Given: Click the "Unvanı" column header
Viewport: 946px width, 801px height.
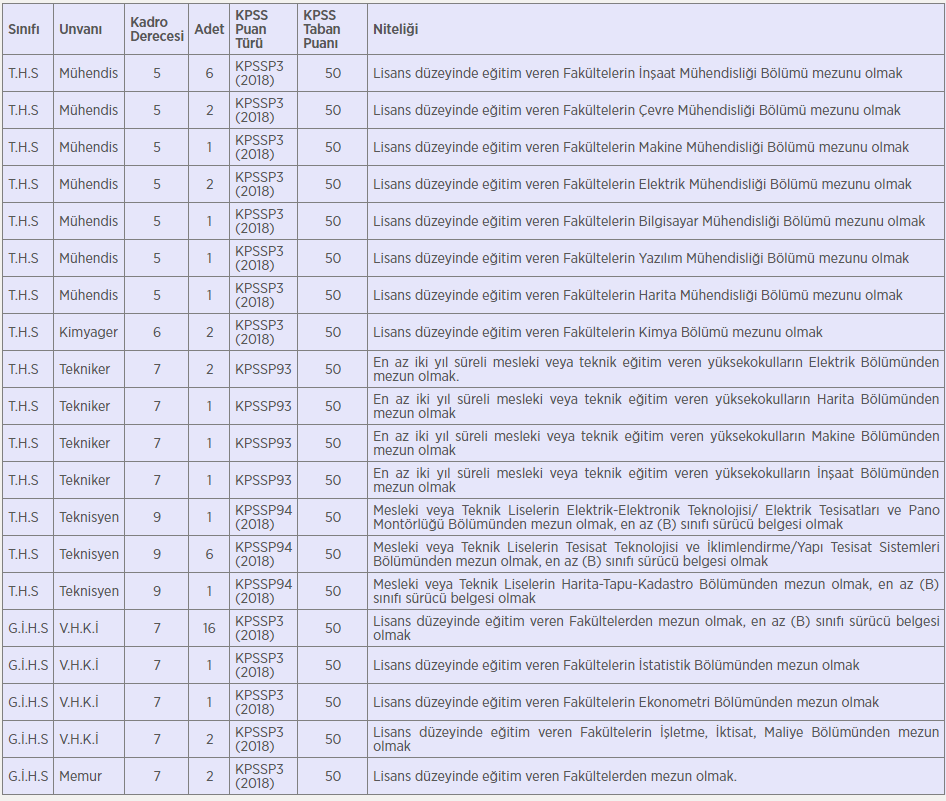Looking at the screenshot, I should (80, 30).
